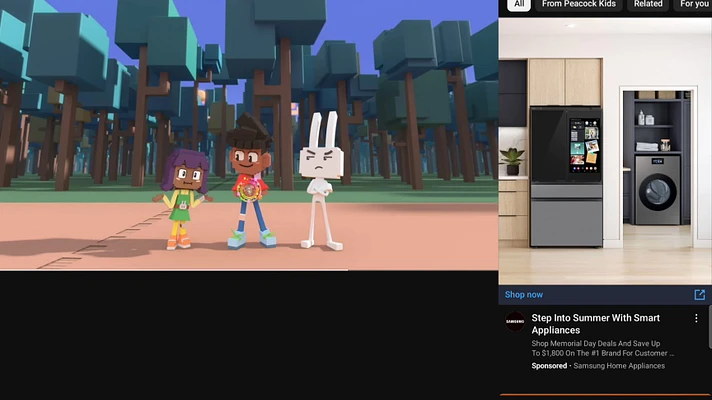
Task: Click the Samsung channel avatar icon
Action: point(515,321)
